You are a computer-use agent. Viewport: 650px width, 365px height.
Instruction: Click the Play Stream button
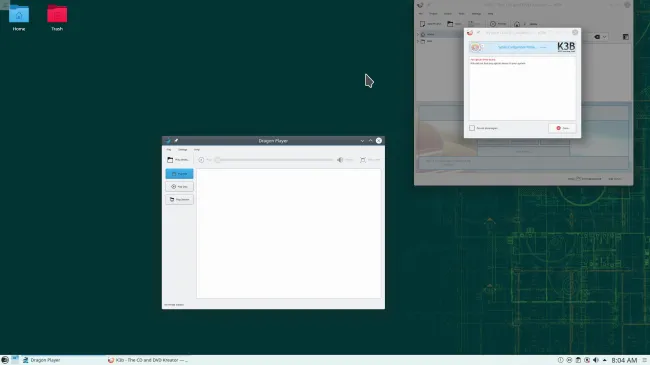[179, 200]
